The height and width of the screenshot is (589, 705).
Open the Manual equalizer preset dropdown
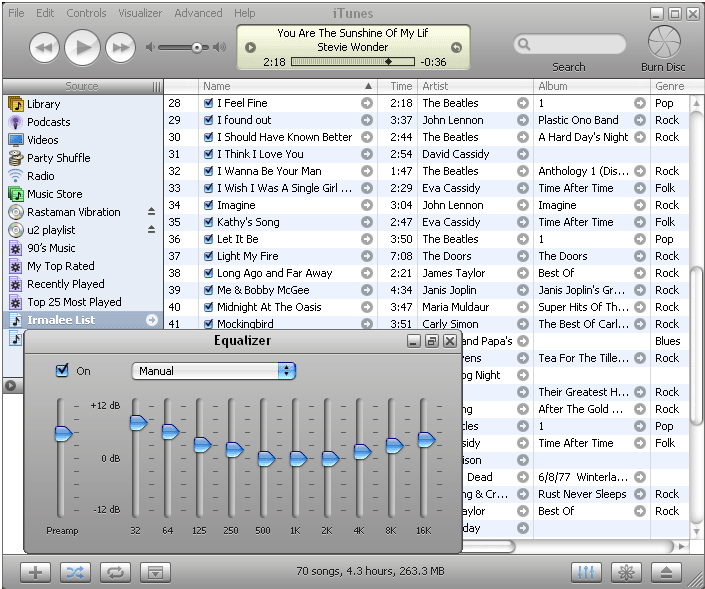pyautogui.click(x=214, y=371)
